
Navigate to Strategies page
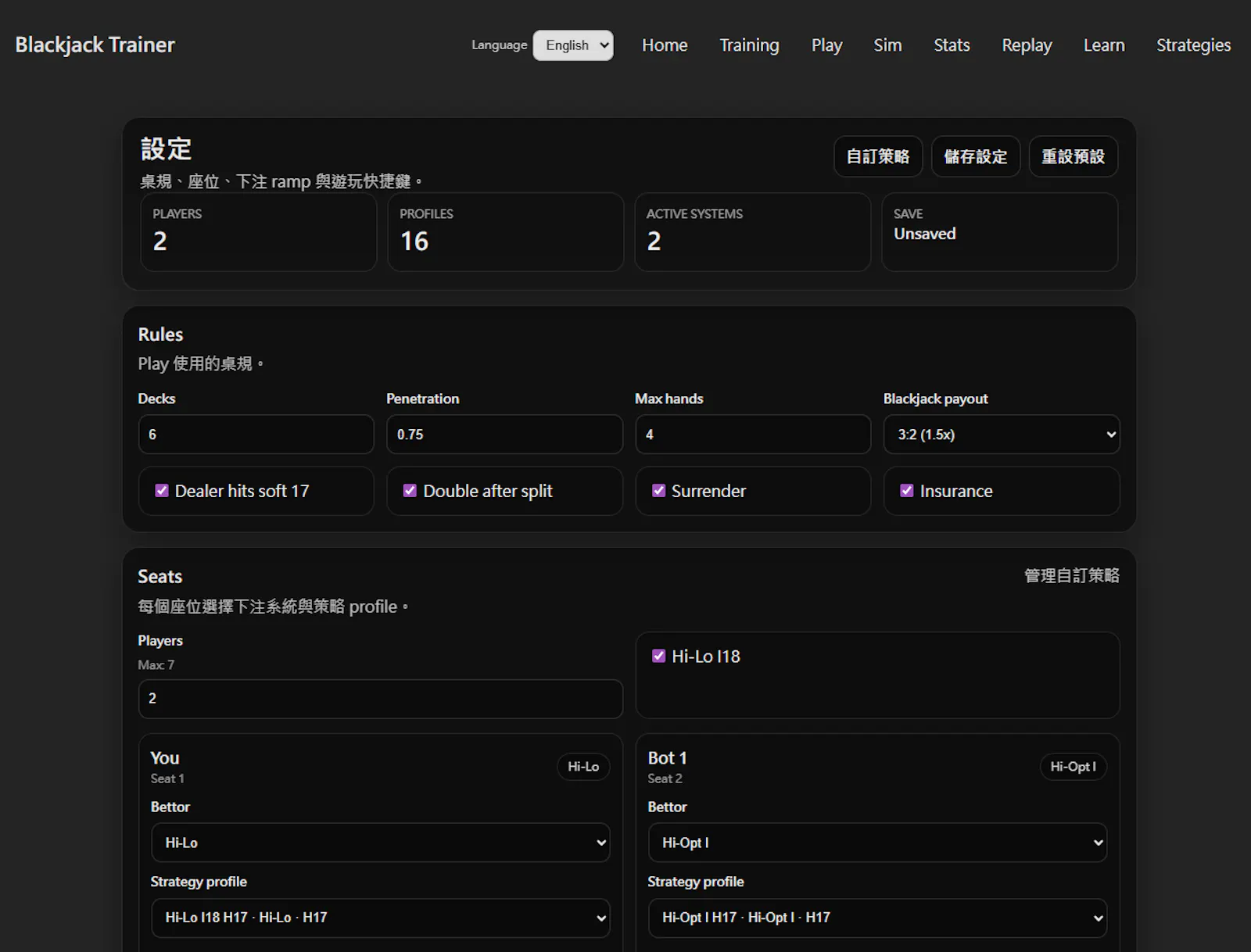pyautogui.click(x=1193, y=45)
